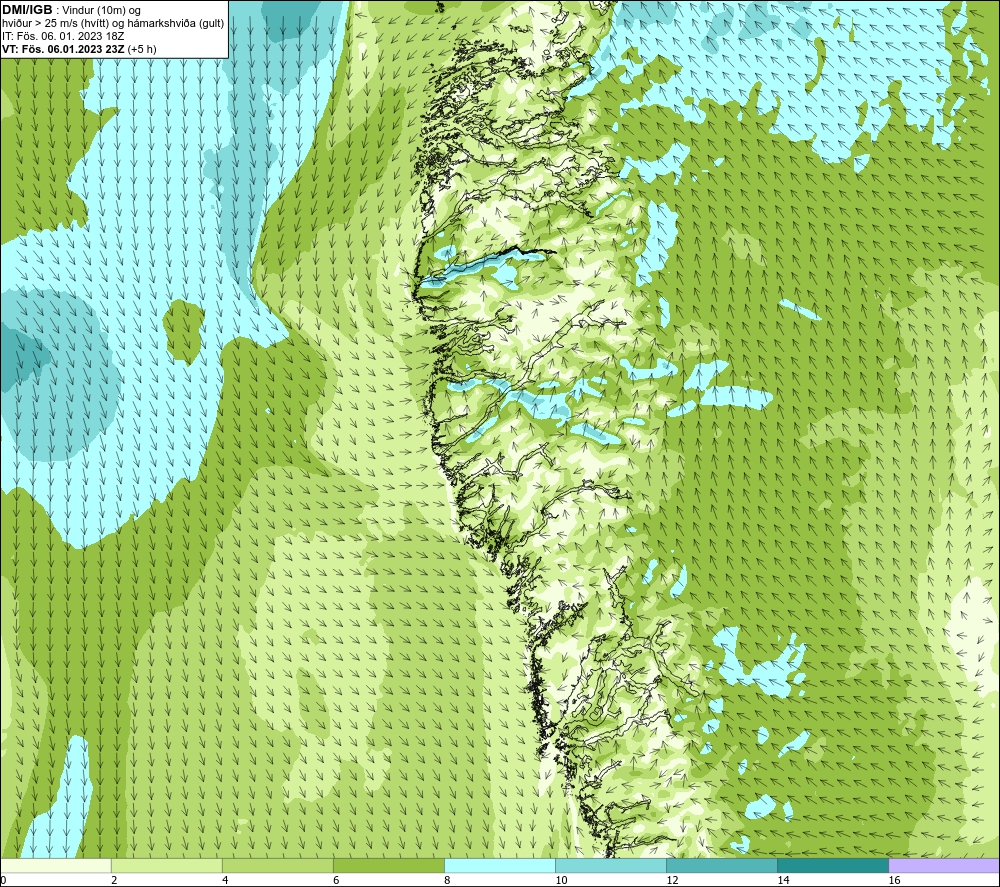
Task: Click the 'IT: Fös. 06. 01. 2023 18Z' line
Action: coord(62,36)
